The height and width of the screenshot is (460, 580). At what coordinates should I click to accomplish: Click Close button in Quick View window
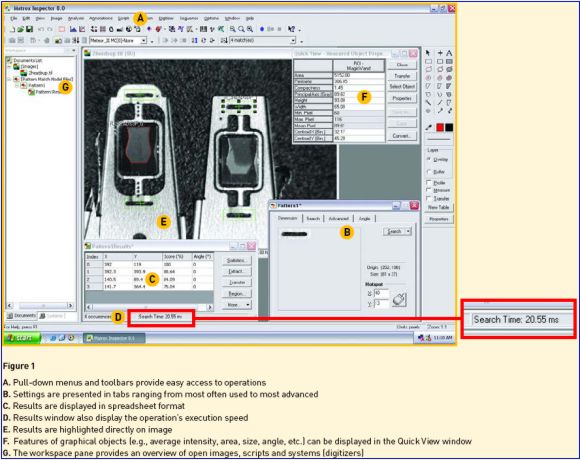point(402,65)
